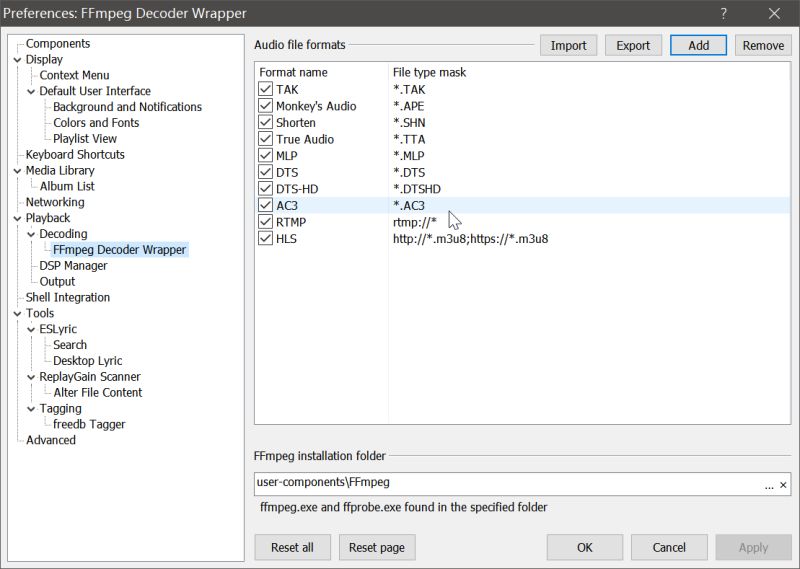Collapse the Display tree node
800x569 pixels.
pyautogui.click(x=17, y=60)
